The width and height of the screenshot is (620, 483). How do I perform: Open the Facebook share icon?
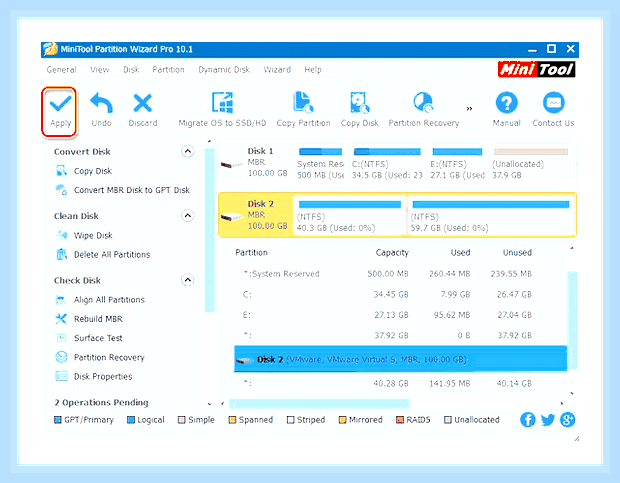coord(527,419)
